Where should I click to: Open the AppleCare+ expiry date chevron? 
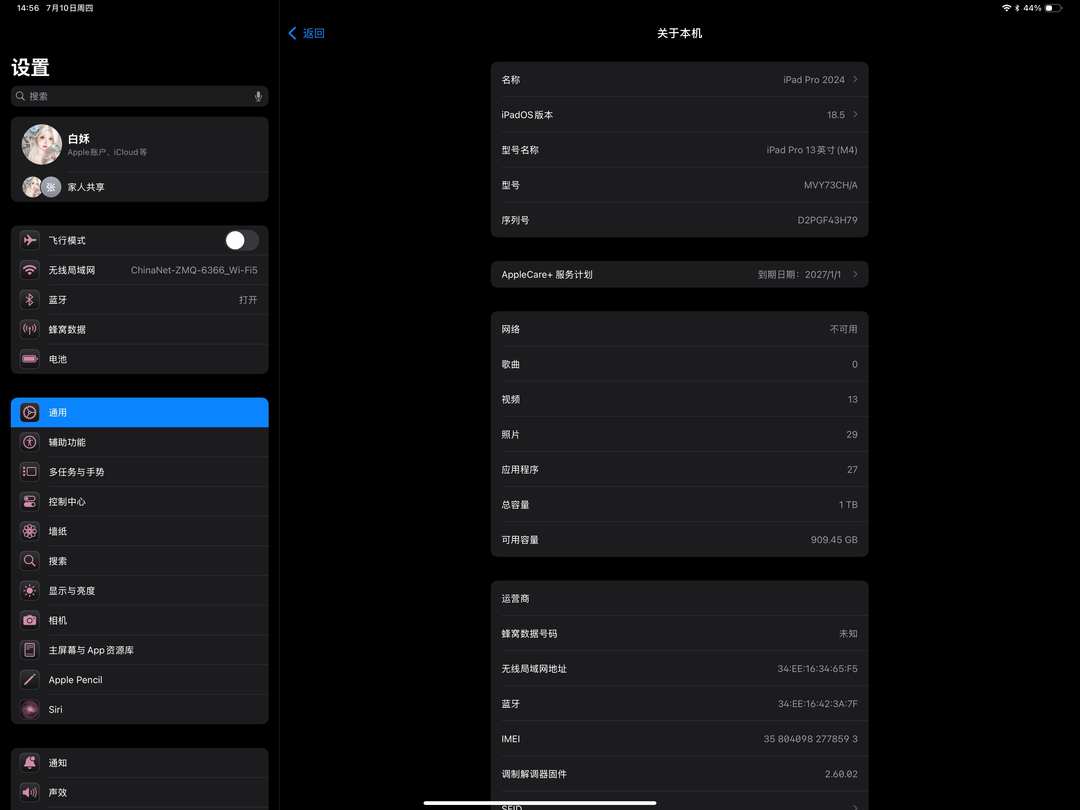pyautogui.click(x=855, y=274)
